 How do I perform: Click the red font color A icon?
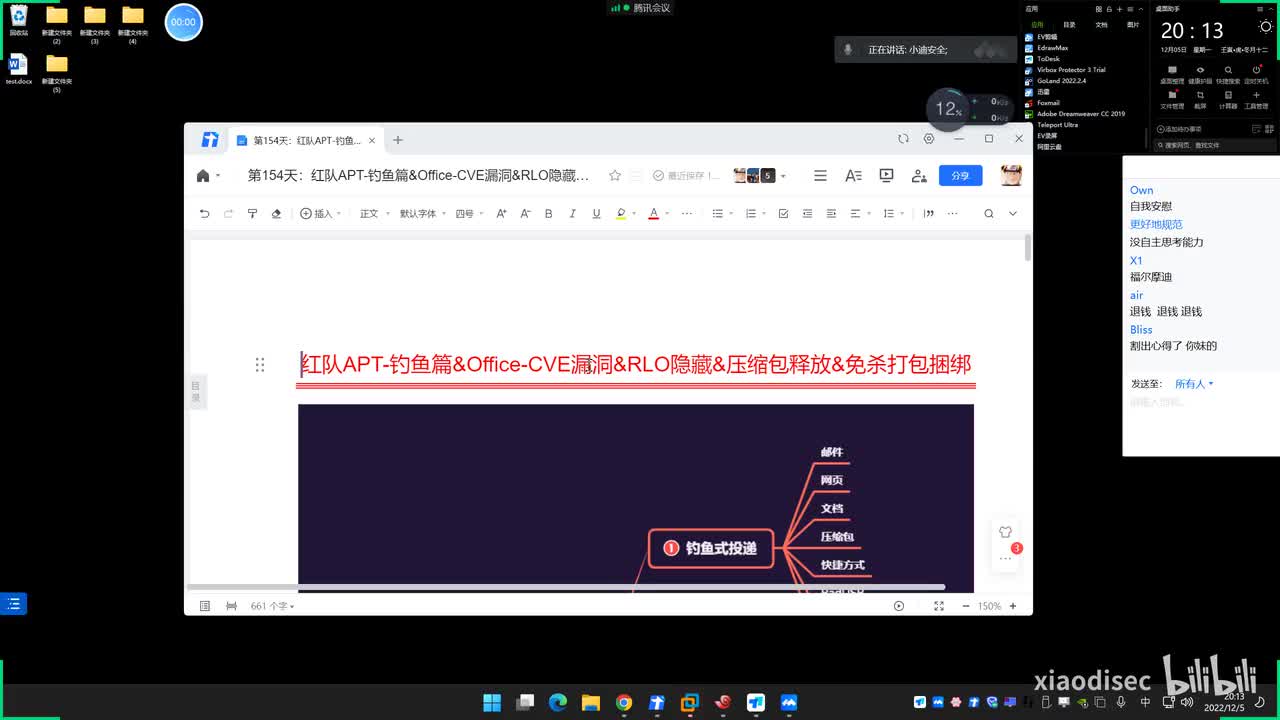(653, 213)
